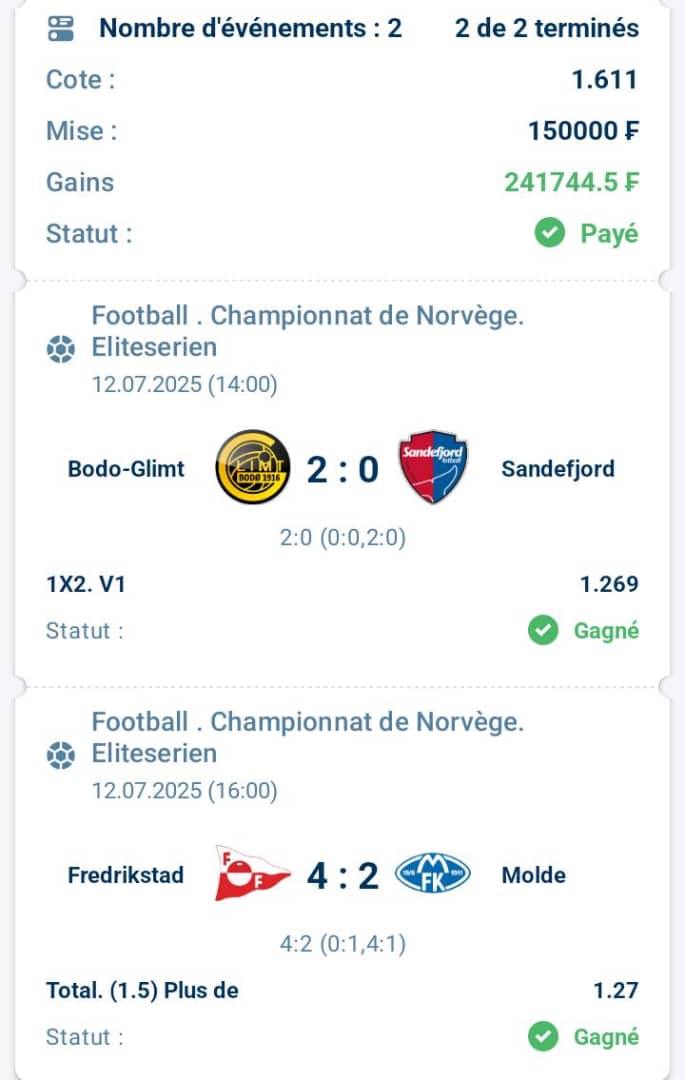
Task: Click the 1X2. V1 bet label
Action: (x=85, y=584)
